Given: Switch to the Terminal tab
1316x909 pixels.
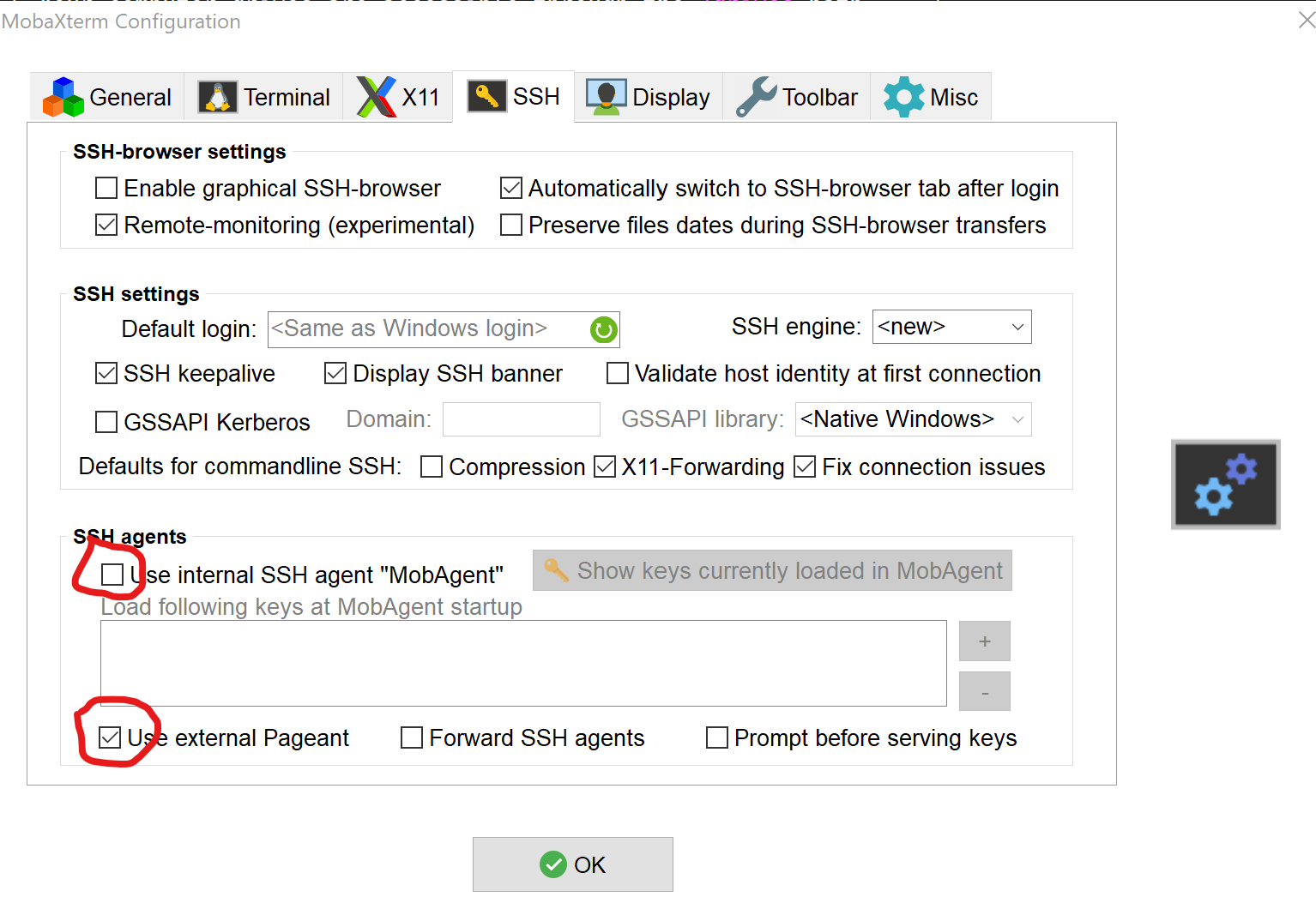Looking at the screenshot, I should point(263,97).
